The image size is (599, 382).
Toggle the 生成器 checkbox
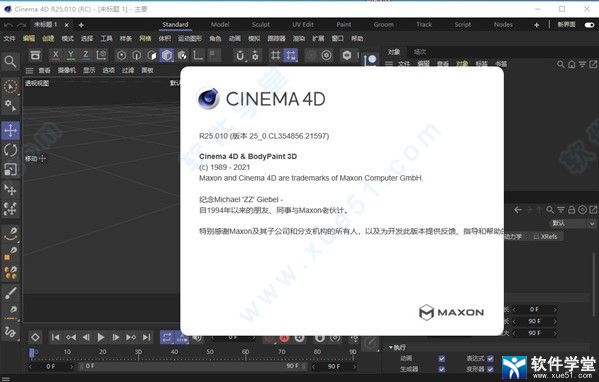[442, 369]
